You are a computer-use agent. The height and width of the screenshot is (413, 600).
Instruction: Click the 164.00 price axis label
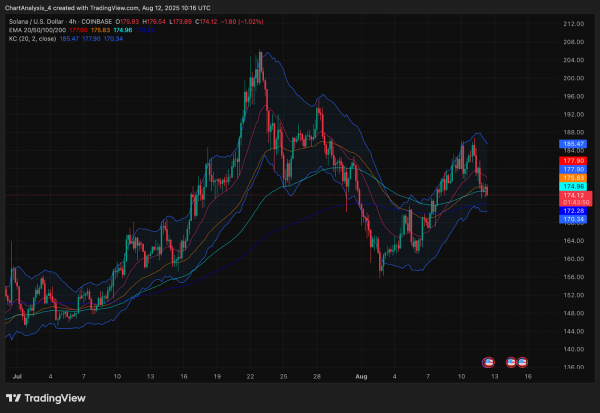coord(574,241)
